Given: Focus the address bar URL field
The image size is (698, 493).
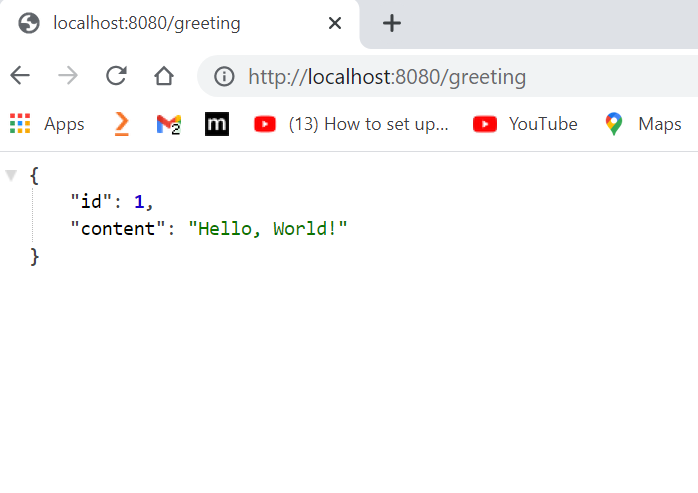Looking at the screenshot, I should [447, 76].
